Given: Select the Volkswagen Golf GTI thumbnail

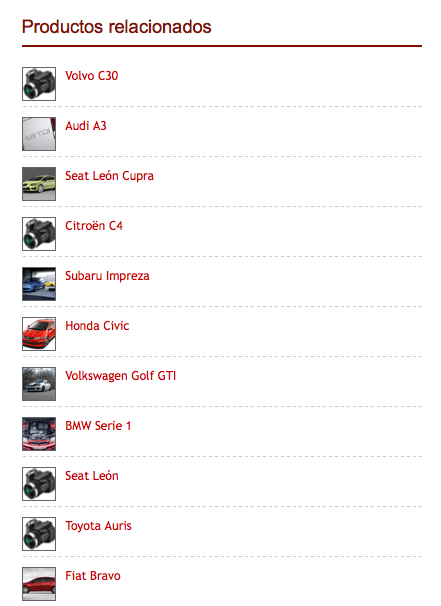Looking at the screenshot, I should point(39,384).
